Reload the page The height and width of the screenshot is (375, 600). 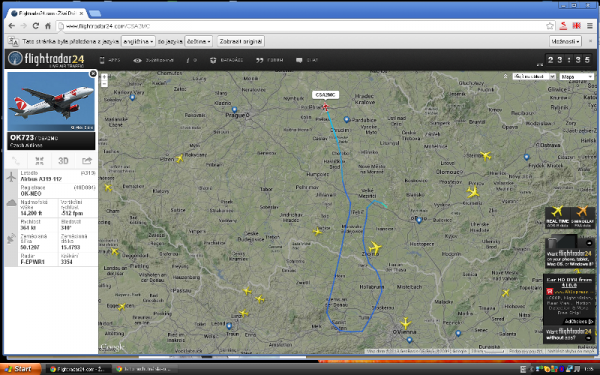tap(36, 26)
